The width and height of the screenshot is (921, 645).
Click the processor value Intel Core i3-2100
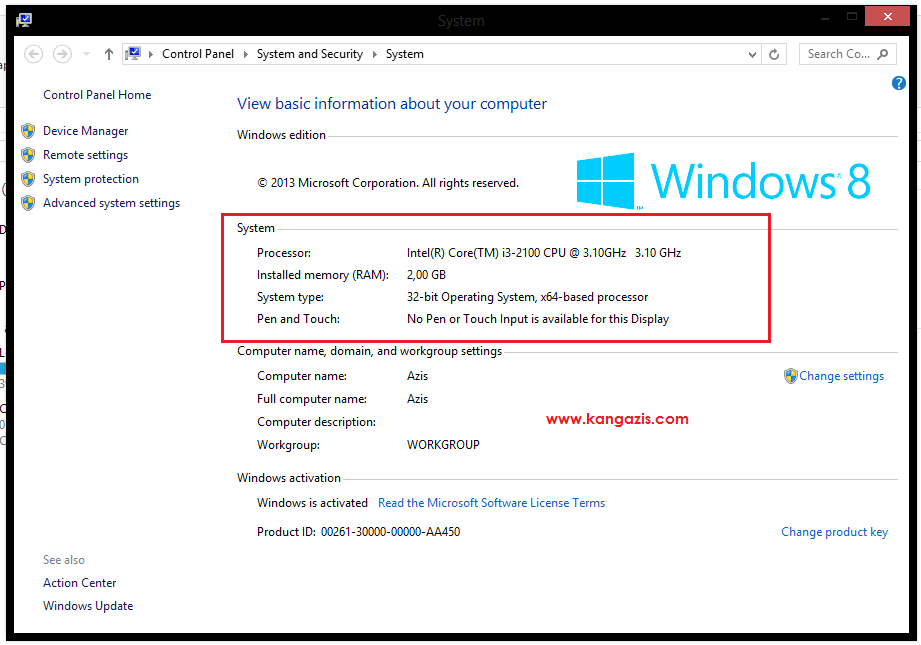click(x=544, y=253)
